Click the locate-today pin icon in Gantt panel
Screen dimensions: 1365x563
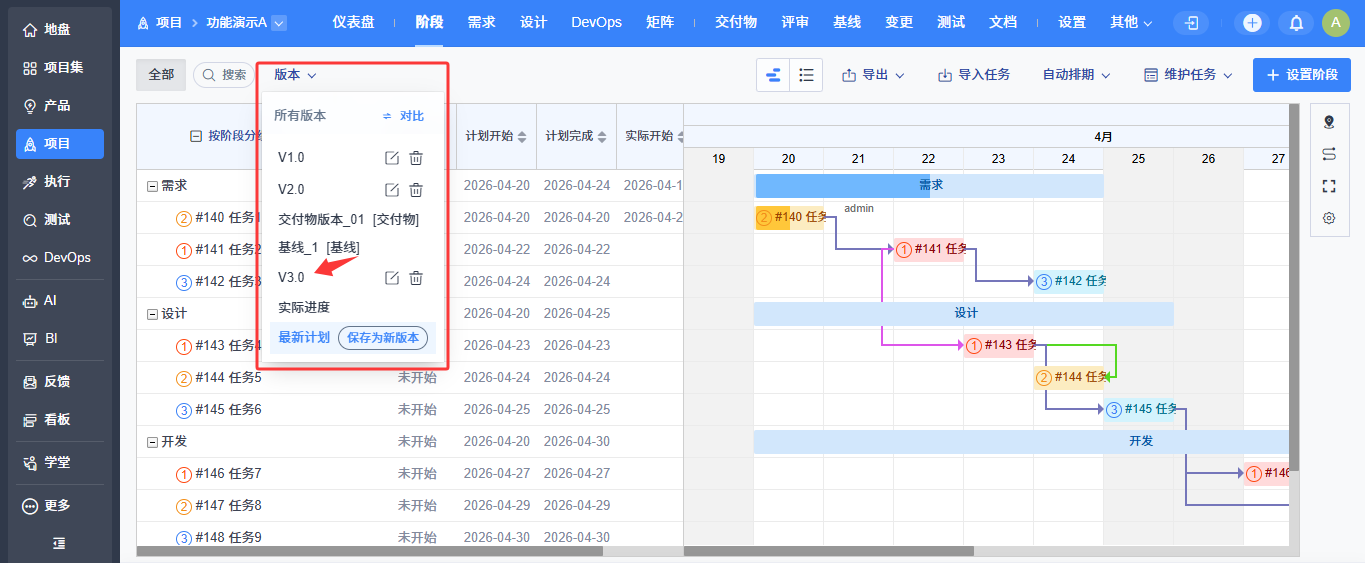pos(1329,122)
